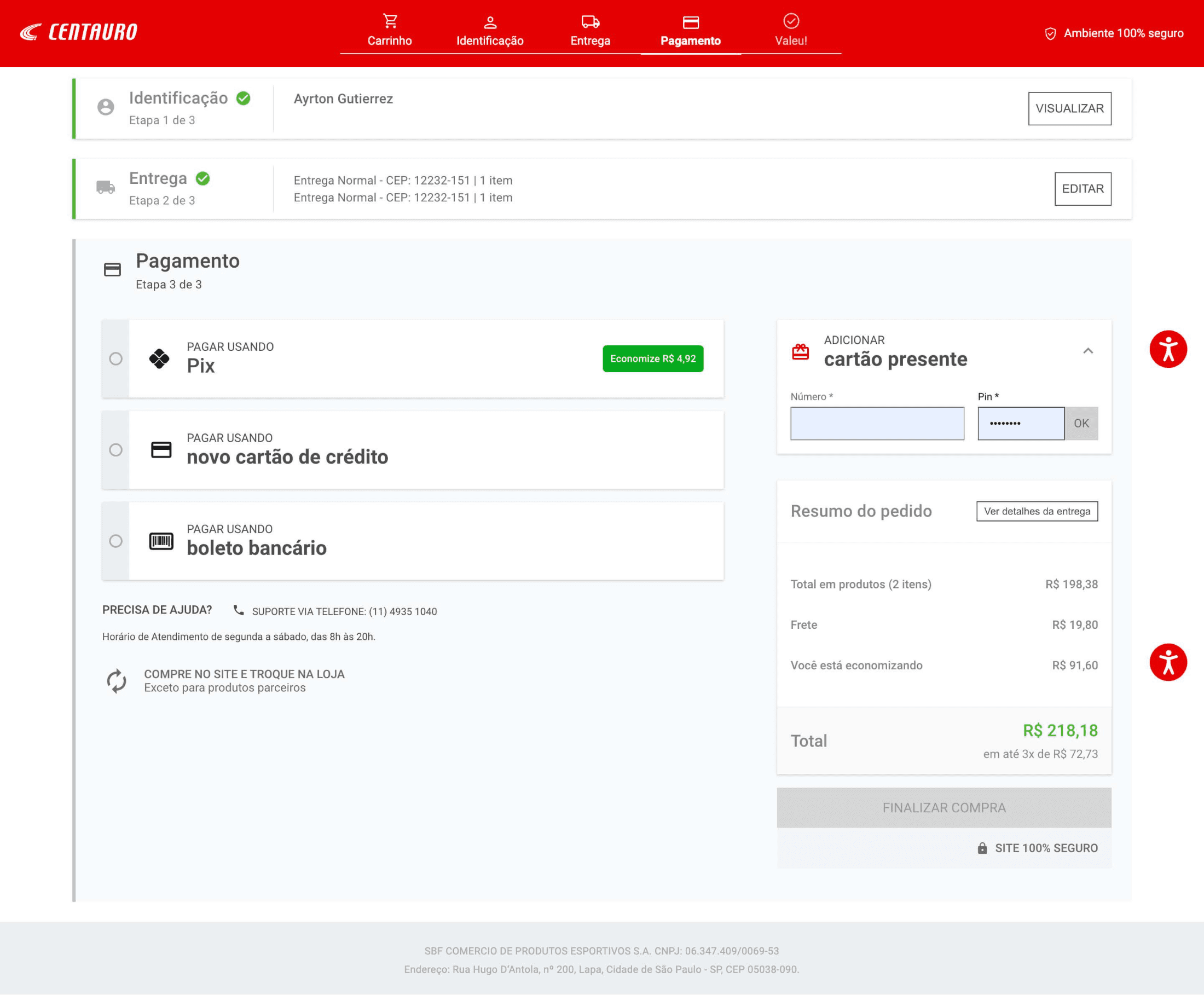Viewport: 1204px width, 995px height.
Task: Click the security shield icon
Action: tap(1050, 33)
